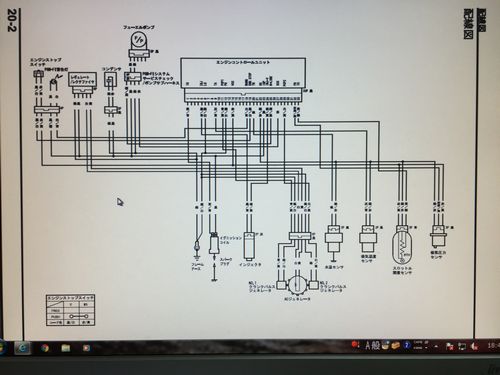The height and width of the screenshot is (375, 500).
Task: Click the throttle sensor resistor symbol
Action: pos(403,248)
